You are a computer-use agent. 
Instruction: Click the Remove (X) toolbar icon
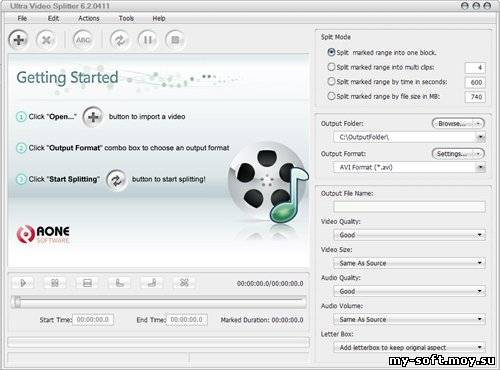click(x=46, y=40)
